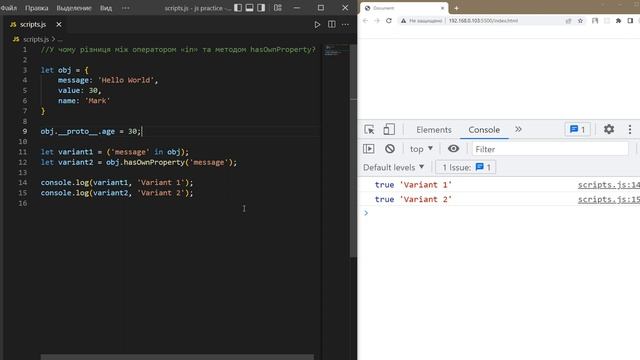This screenshot has width=640, height=360.
Task: Select the Document browser tab
Action: (x=404, y=8)
